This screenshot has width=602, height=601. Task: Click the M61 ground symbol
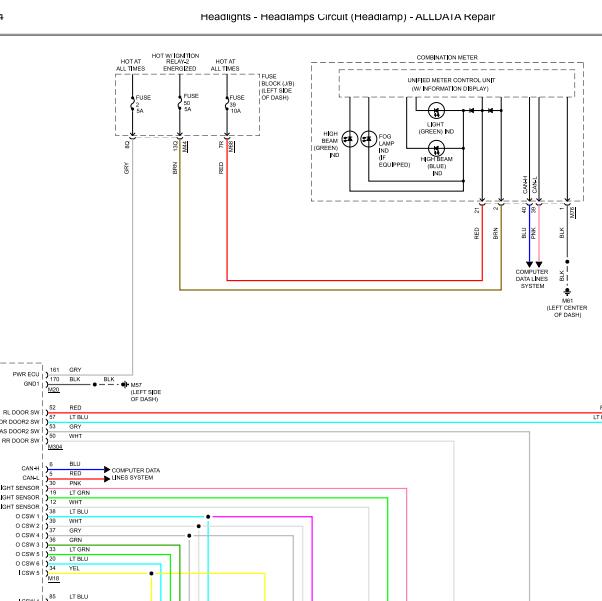[567, 292]
